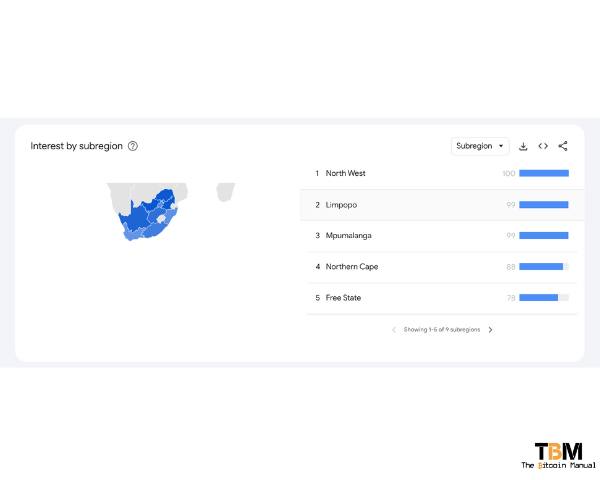Click the Interest by subregion heading
600x480 pixels.
[x=77, y=146]
